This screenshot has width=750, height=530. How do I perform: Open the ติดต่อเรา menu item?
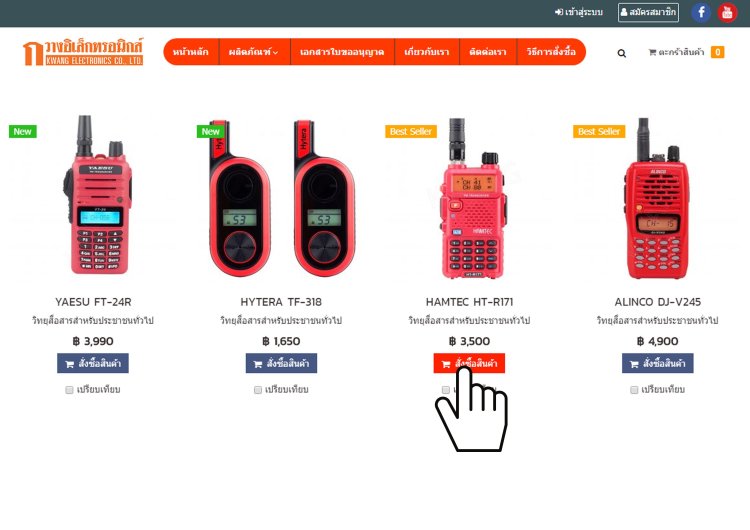point(488,52)
